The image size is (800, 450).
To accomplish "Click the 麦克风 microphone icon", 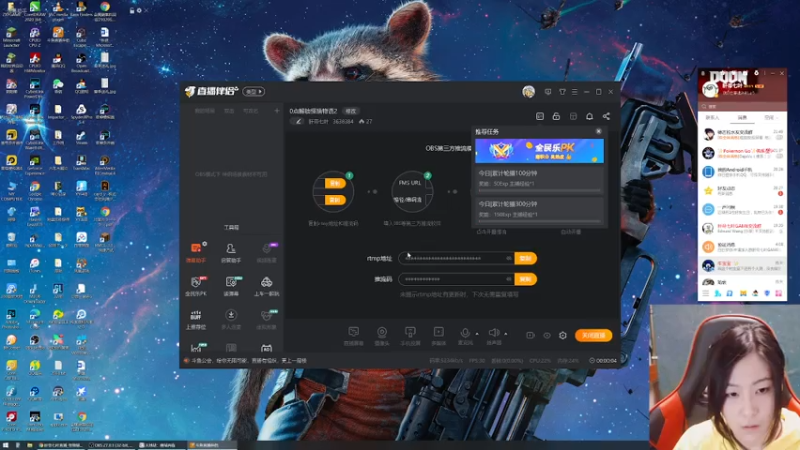I will [465, 333].
